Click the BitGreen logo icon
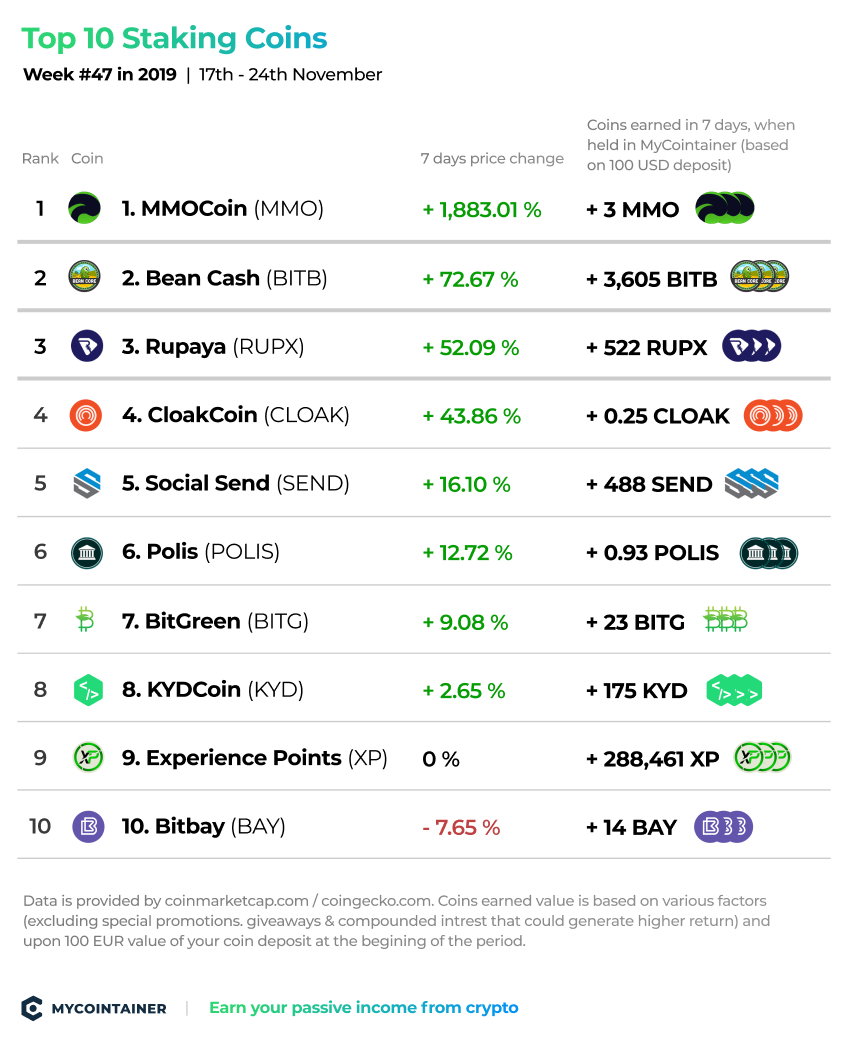 (x=85, y=620)
